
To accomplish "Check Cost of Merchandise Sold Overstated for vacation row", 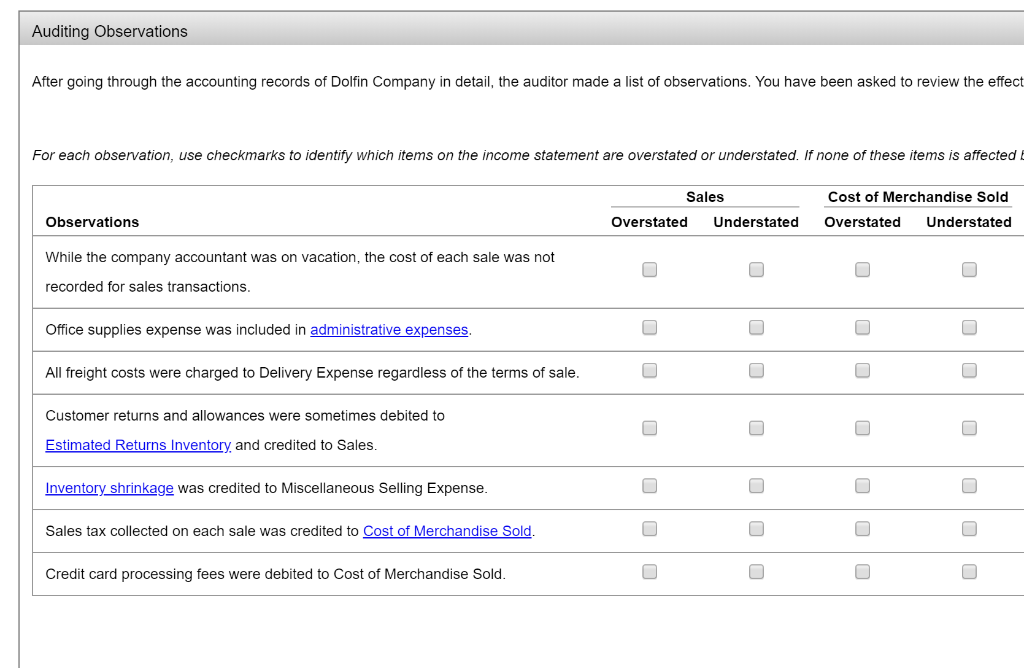I will click(863, 270).
